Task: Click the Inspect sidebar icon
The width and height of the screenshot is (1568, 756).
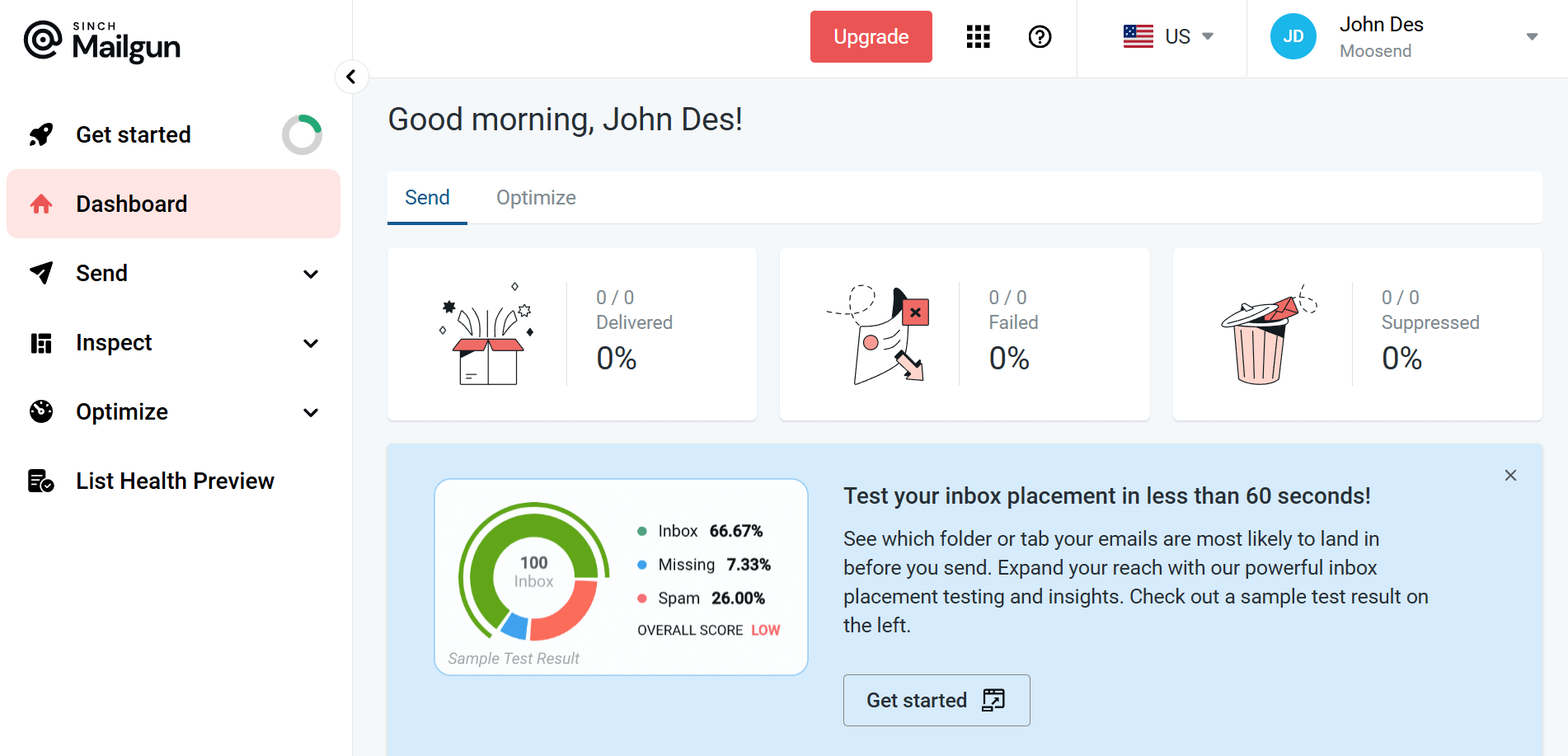Action: (40, 342)
